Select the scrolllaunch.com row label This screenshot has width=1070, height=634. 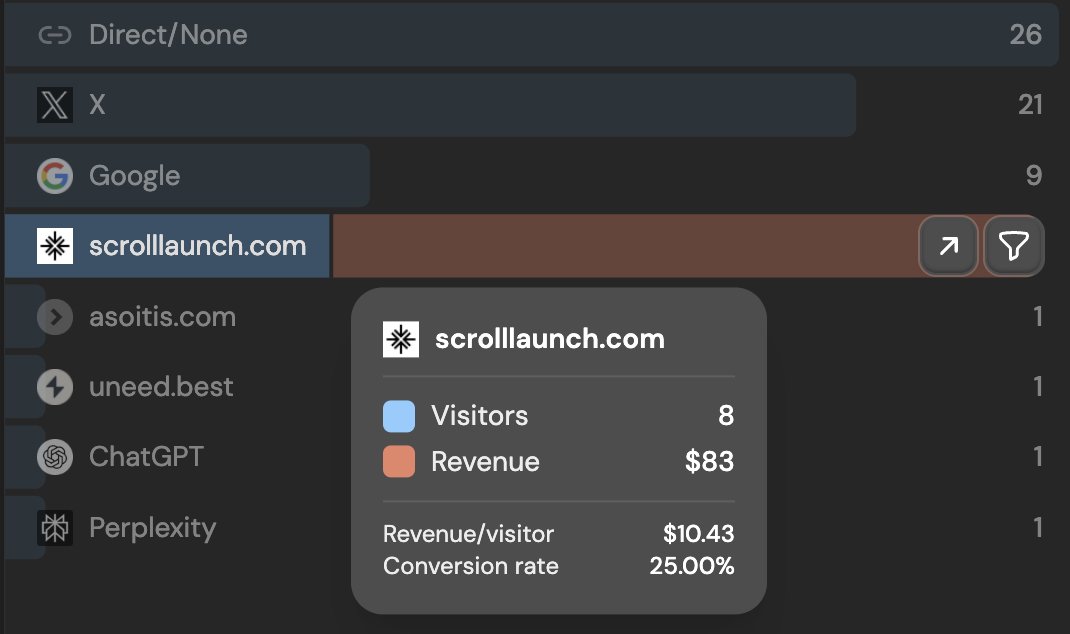[x=197, y=246]
